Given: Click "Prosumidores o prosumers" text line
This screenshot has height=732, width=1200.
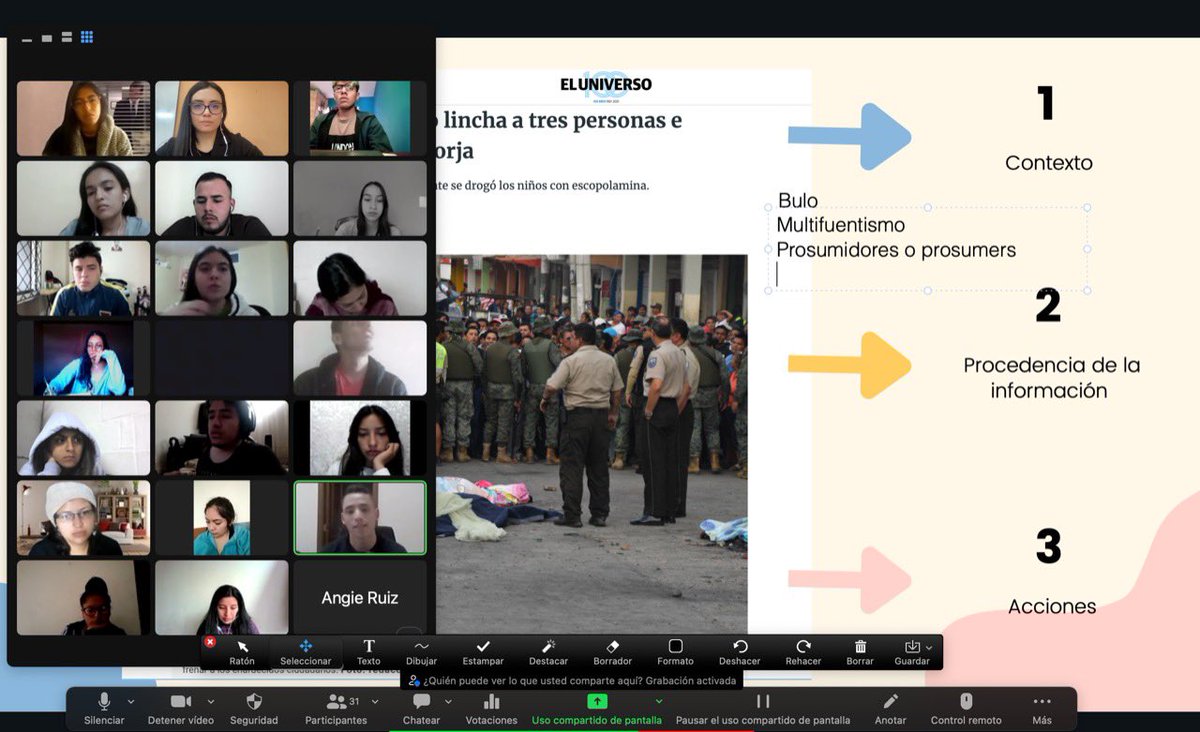Looking at the screenshot, I should [896, 250].
